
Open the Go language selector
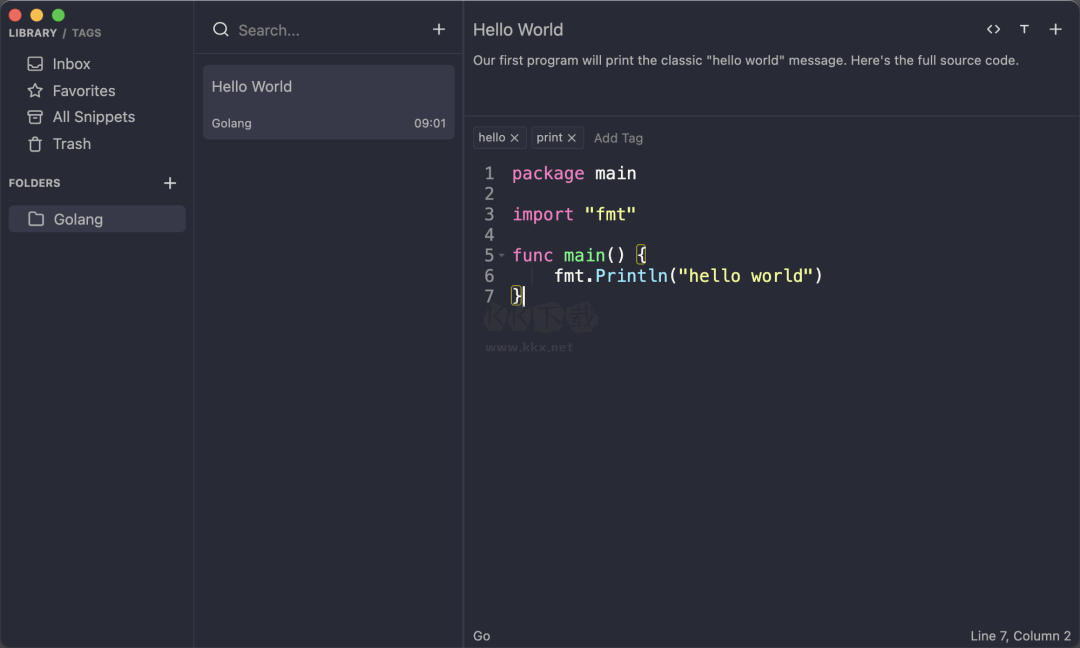click(481, 635)
